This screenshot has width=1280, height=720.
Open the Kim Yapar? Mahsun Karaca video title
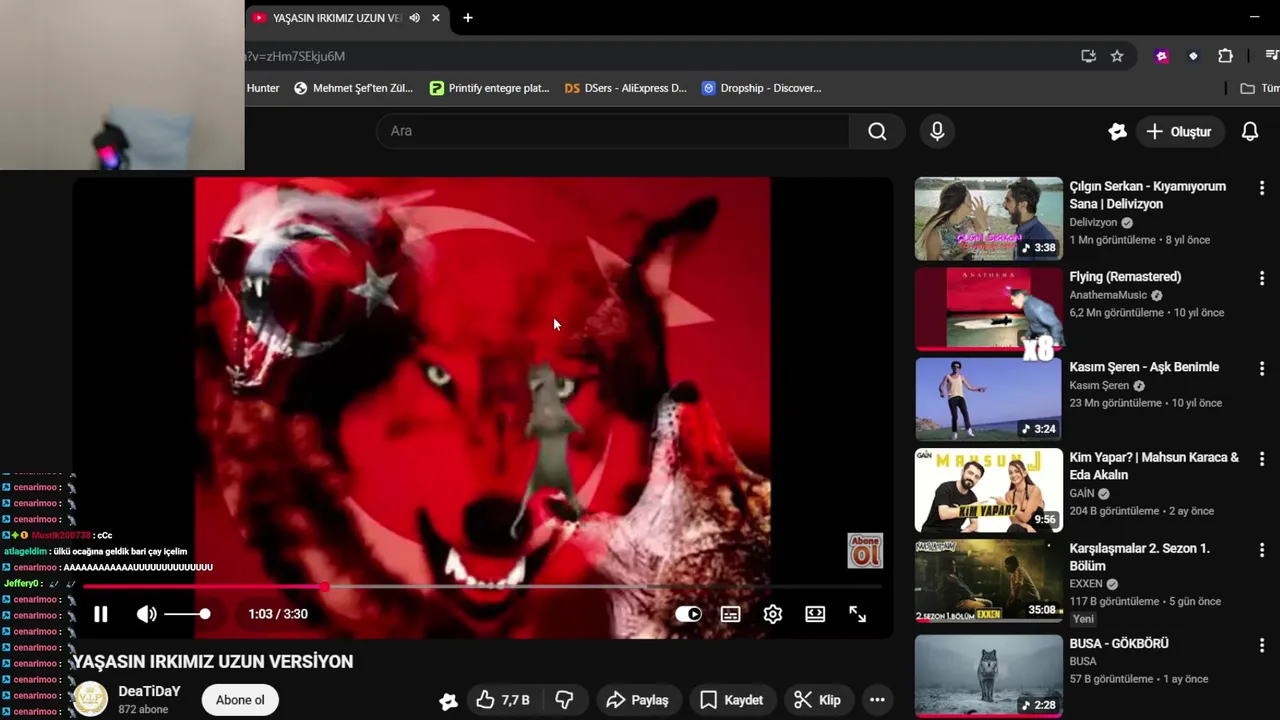[1154, 466]
